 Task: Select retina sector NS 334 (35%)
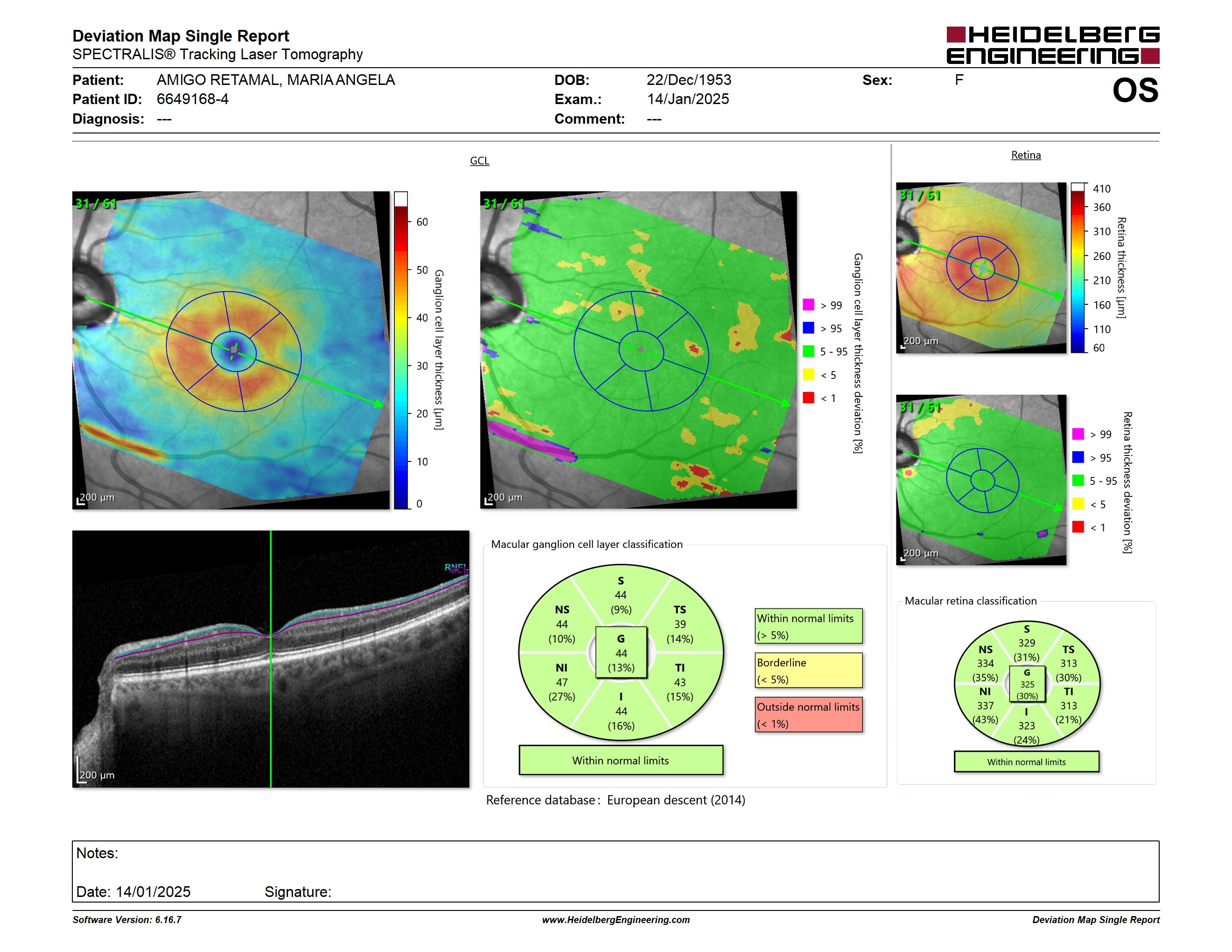pos(985,663)
